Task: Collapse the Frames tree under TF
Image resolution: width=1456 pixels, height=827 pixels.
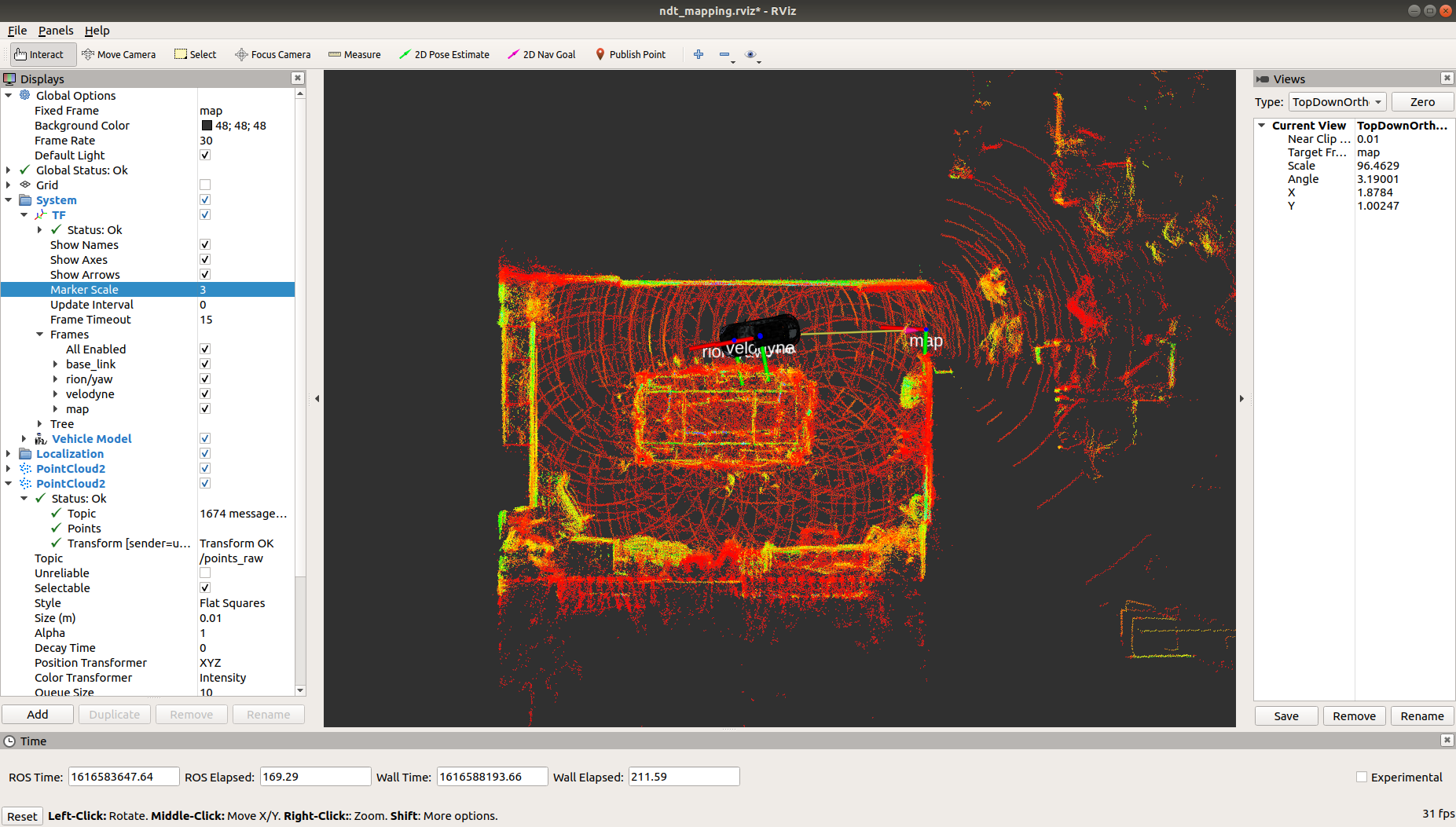Action: (40, 334)
